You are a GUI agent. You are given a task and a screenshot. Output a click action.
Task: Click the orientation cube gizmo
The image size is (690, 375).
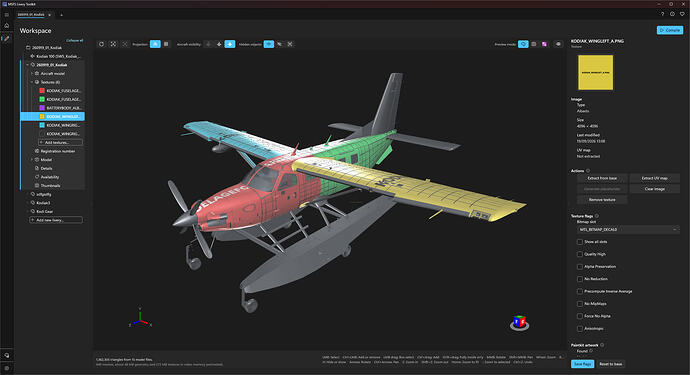(519, 322)
